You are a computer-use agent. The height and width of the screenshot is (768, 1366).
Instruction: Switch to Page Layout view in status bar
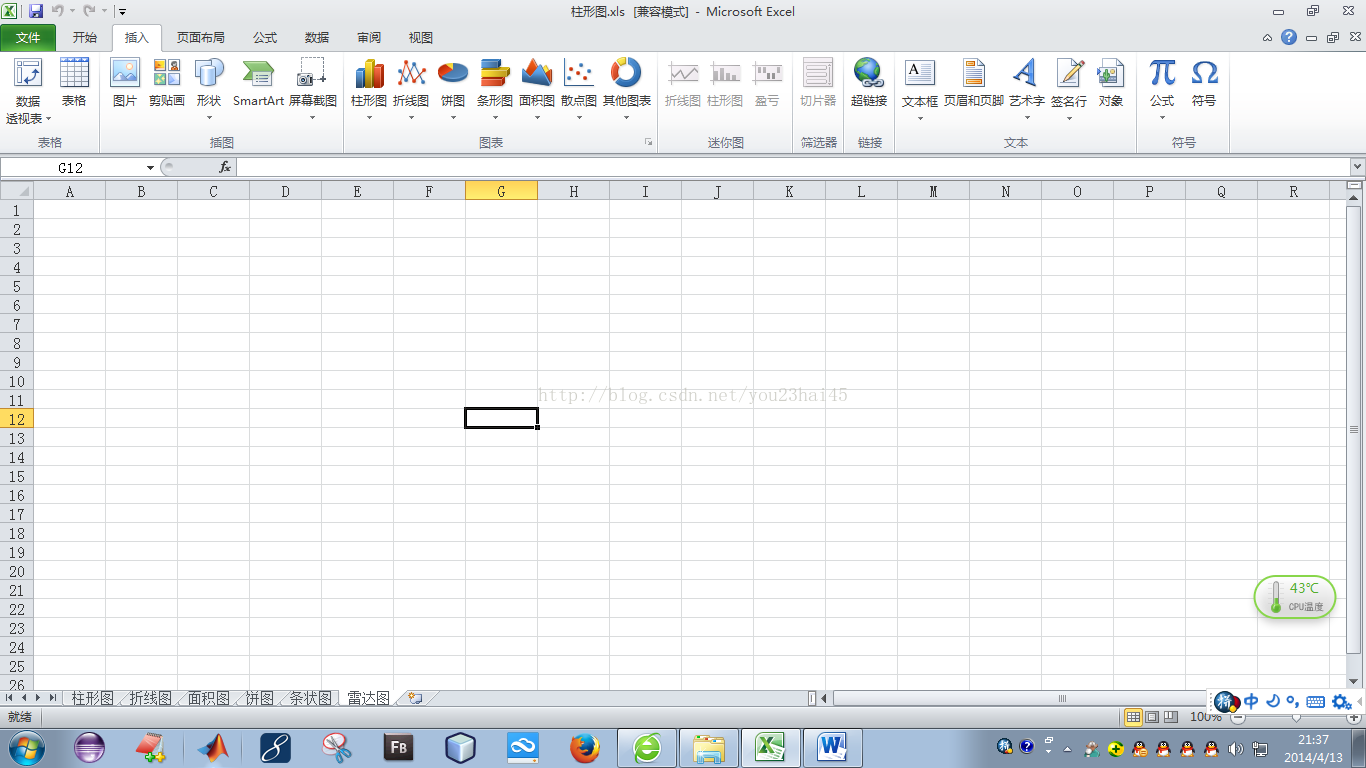click(x=1152, y=717)
